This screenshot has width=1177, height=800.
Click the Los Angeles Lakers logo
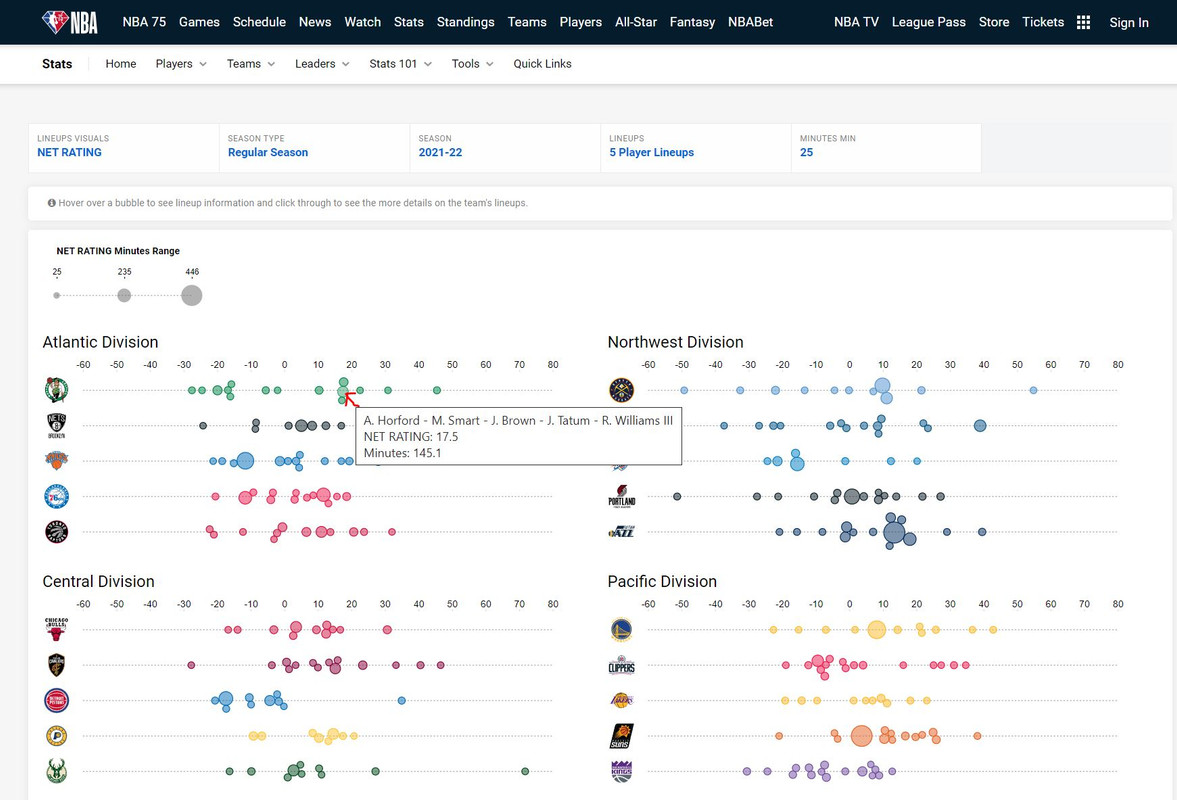622,700
